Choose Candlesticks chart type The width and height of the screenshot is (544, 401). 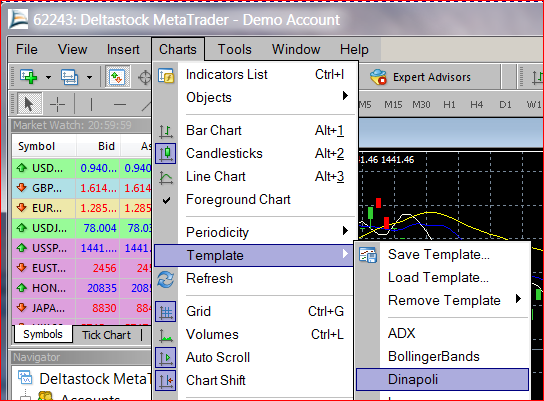point(255,153)
